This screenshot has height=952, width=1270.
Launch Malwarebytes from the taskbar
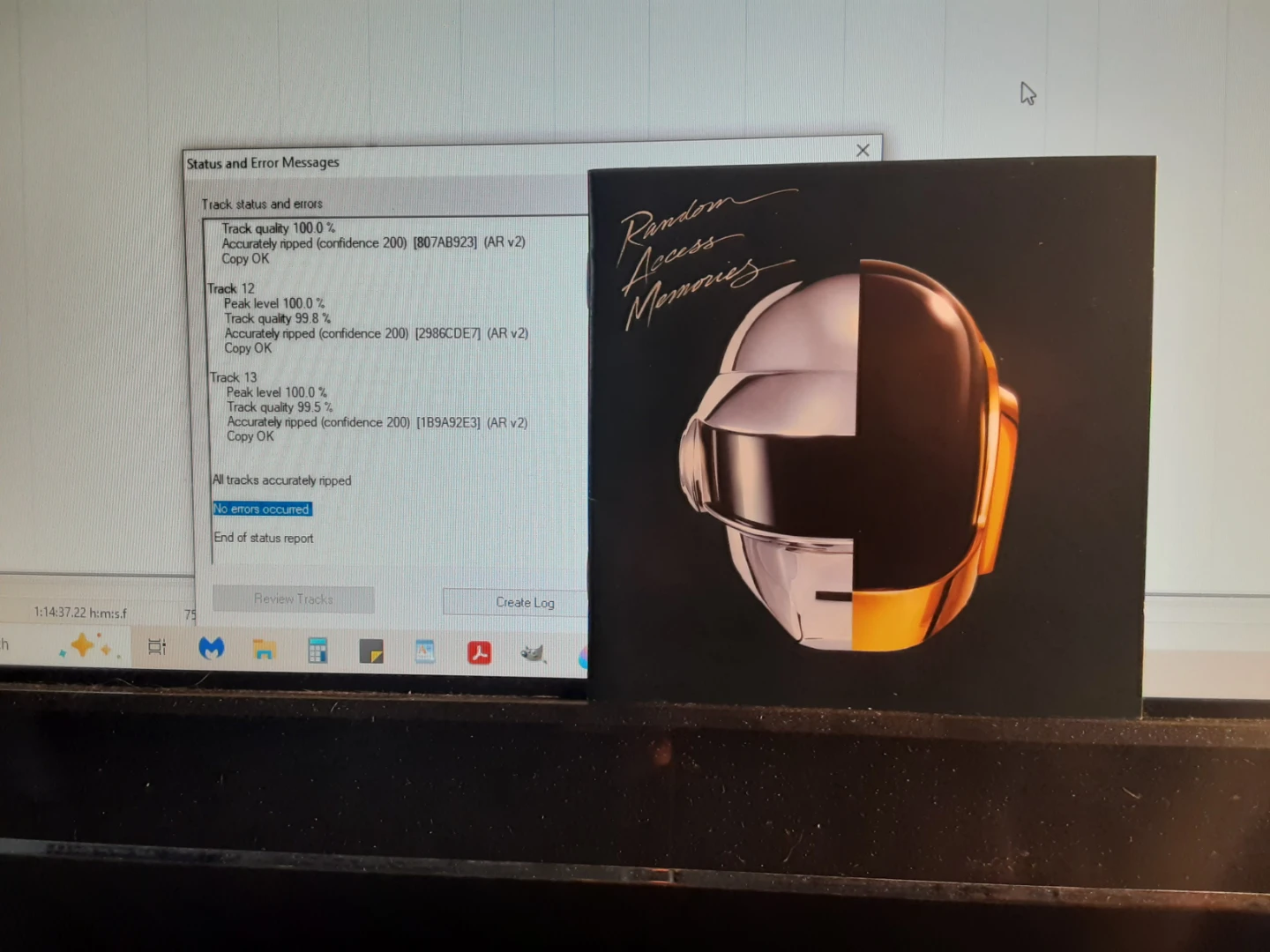(x=211, y=648)
